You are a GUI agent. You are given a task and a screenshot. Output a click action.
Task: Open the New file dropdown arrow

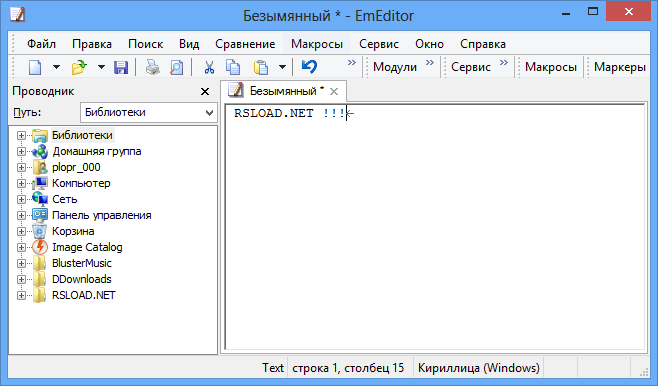tap(56, 67)
